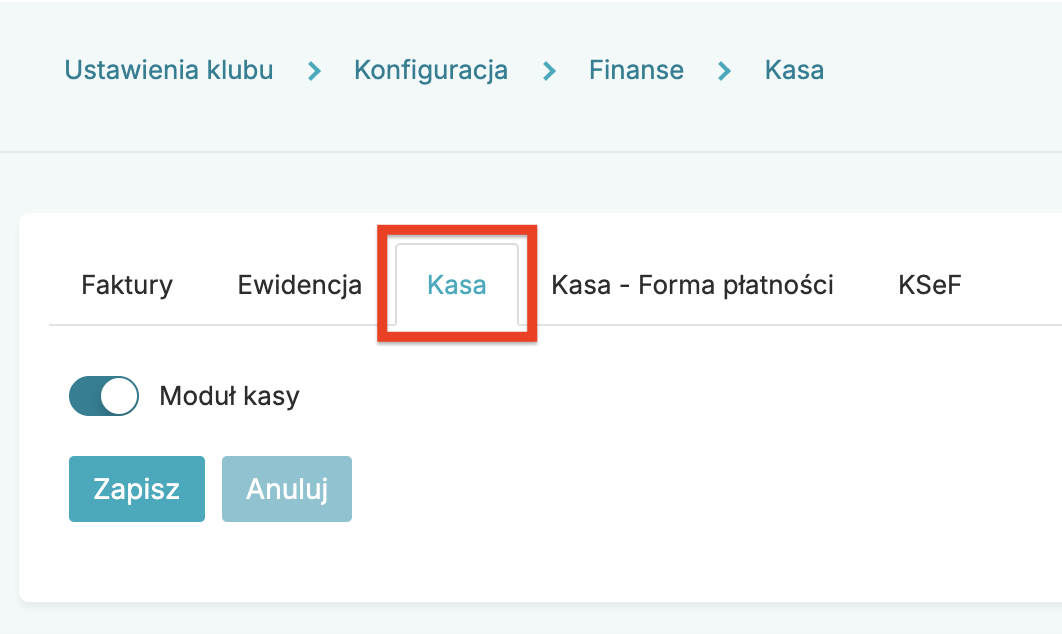Open Ustawienia klubu breadcrumb link
Image resolution: width=1062 pixels, height=634 pixels.
169,70
